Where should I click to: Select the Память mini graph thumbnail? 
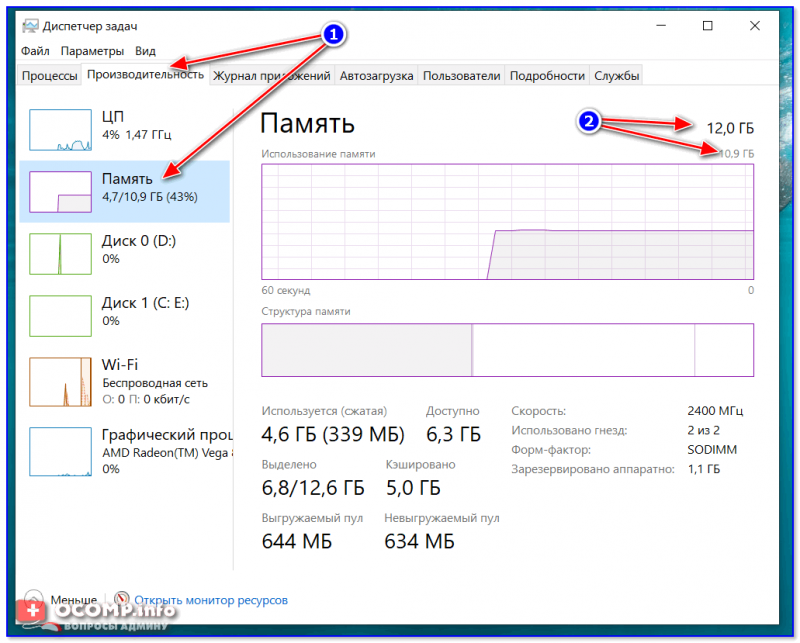(60, 192)
